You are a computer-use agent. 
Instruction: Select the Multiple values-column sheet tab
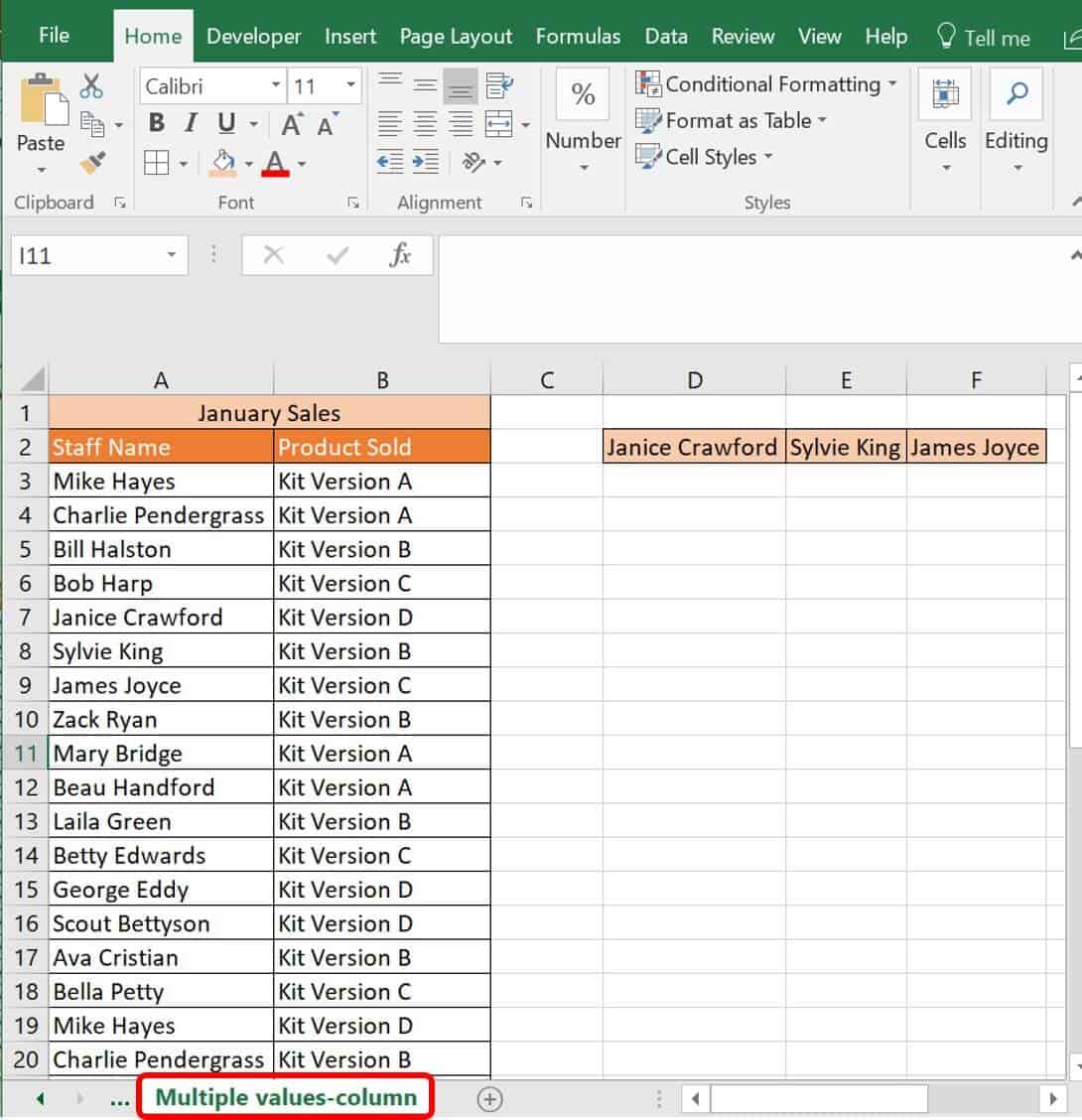pos(286,1098)
